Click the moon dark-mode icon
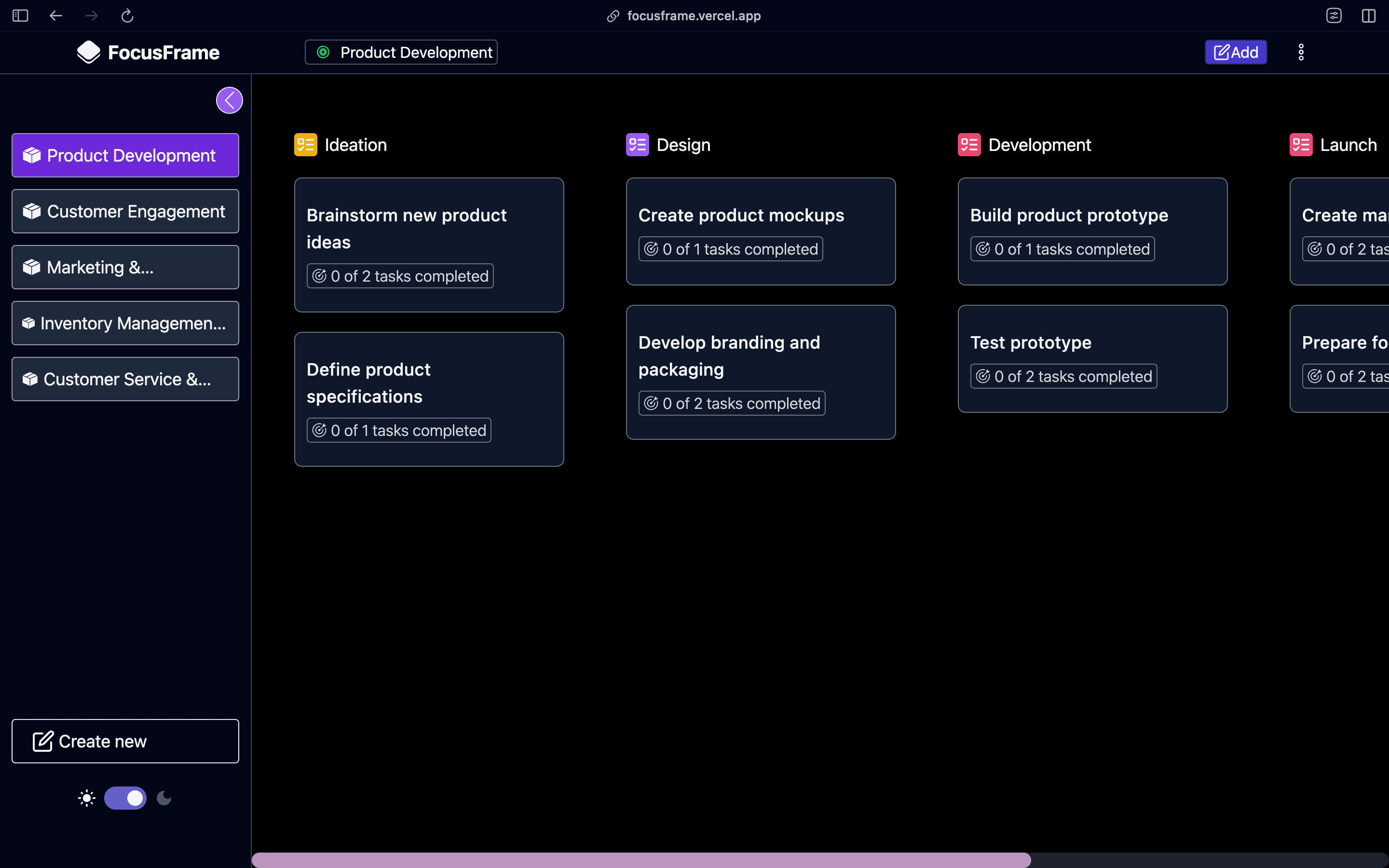 (164, 798)
